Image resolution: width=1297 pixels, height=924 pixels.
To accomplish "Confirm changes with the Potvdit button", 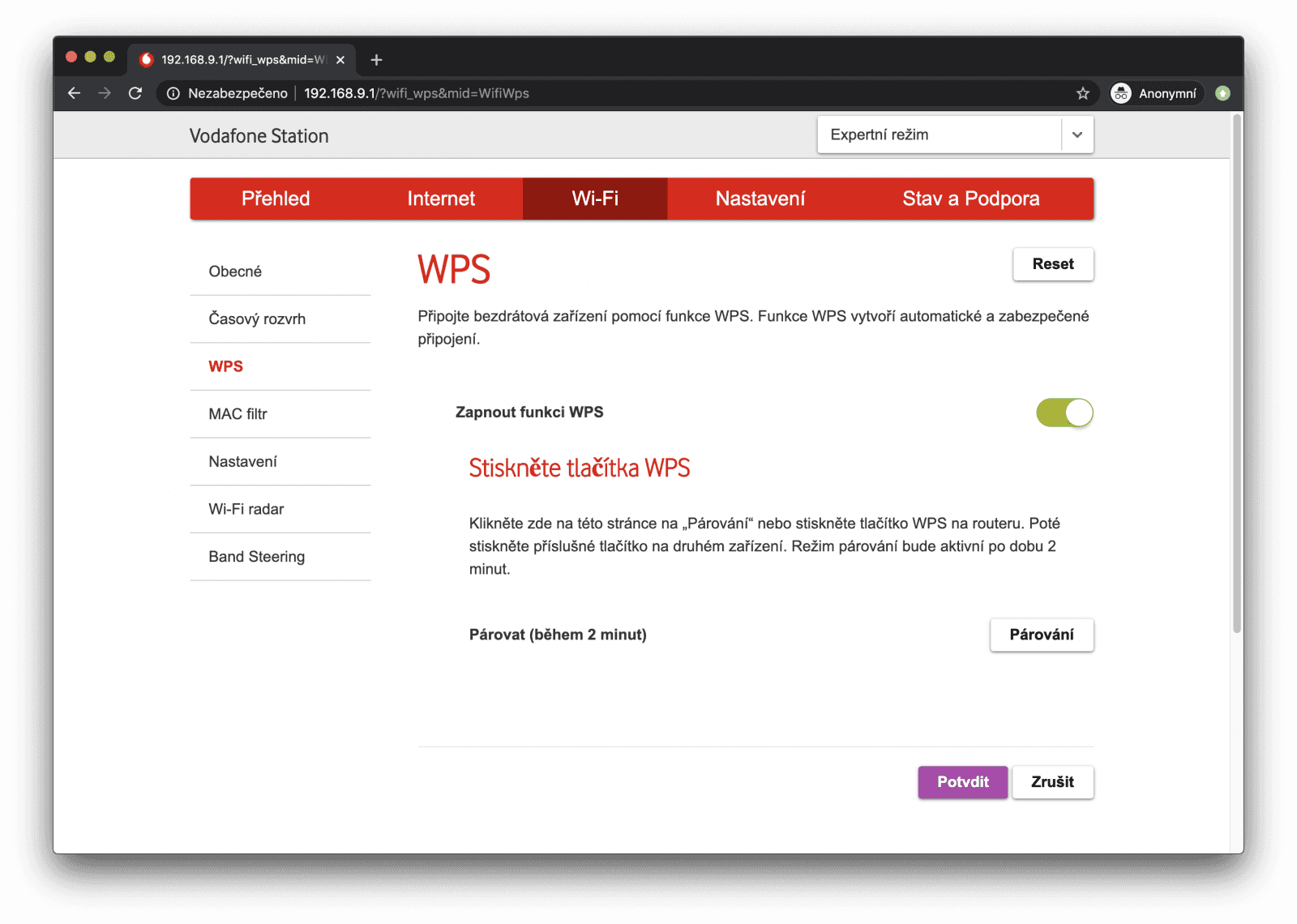I will point(962,782).
